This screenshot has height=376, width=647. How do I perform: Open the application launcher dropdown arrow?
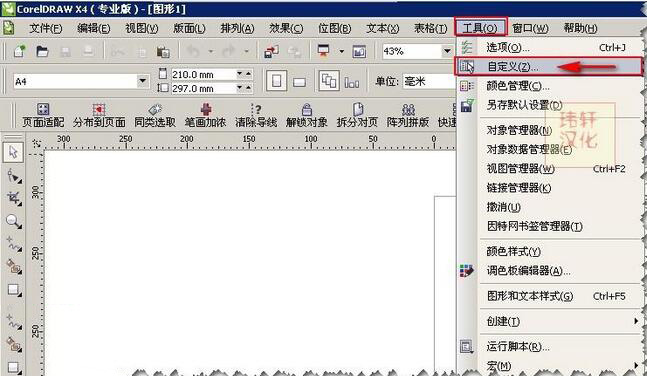[342, 52]
